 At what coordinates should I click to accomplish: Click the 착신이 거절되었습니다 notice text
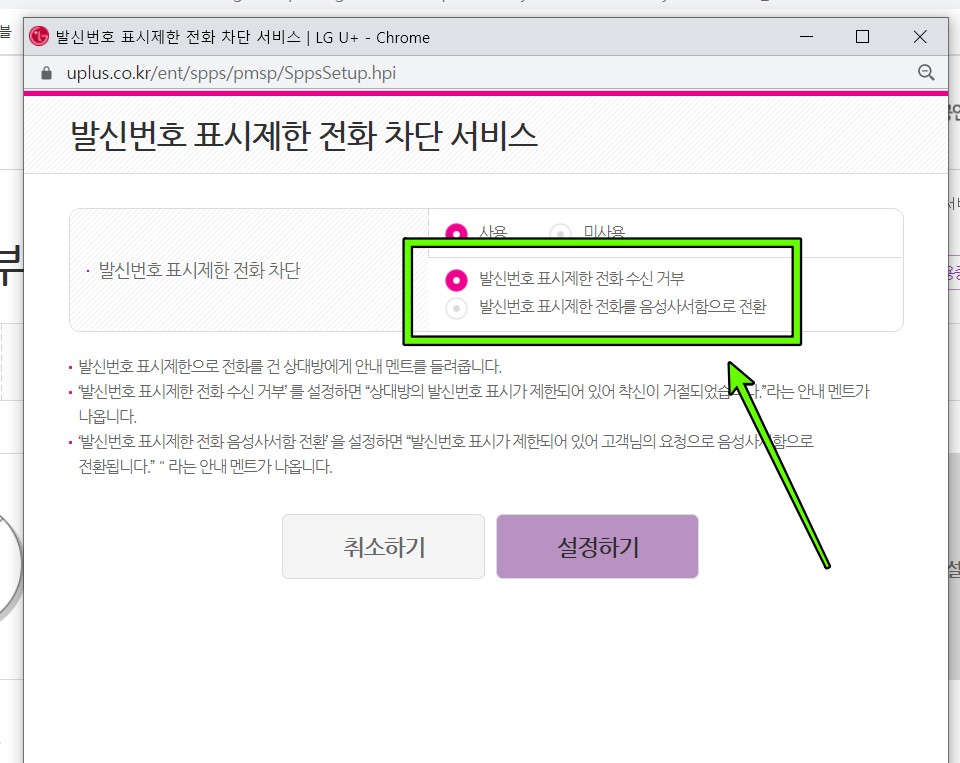click(x=474, y=404)
